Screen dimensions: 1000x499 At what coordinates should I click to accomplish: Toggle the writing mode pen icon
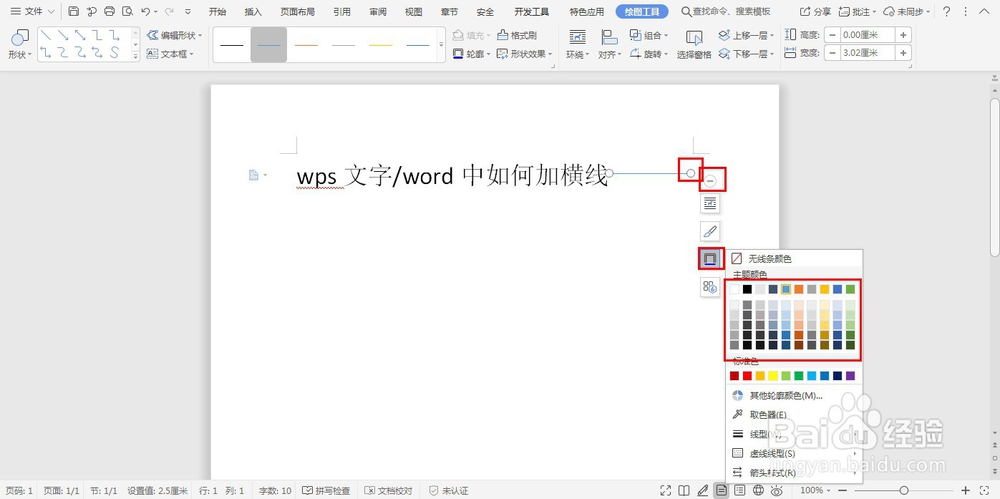tap(703, 490)
